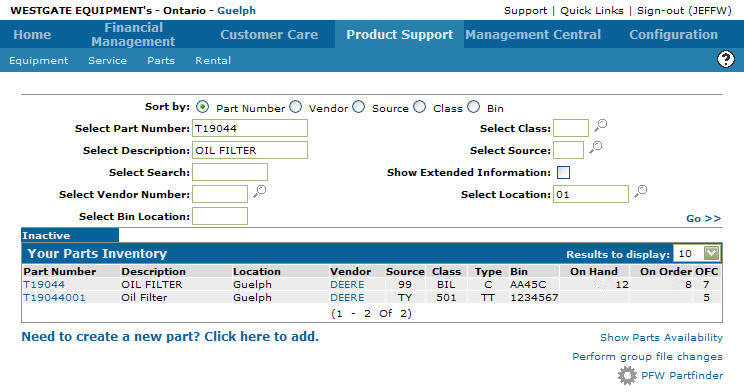Click the PFW Partfinder gear icon

[627, 375]
